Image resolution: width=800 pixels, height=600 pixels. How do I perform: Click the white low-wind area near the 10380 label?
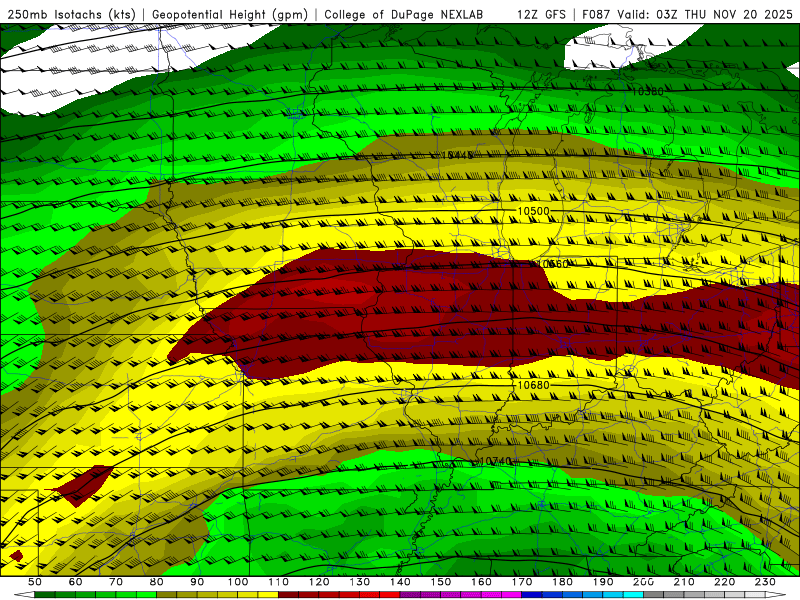(620, 47)
